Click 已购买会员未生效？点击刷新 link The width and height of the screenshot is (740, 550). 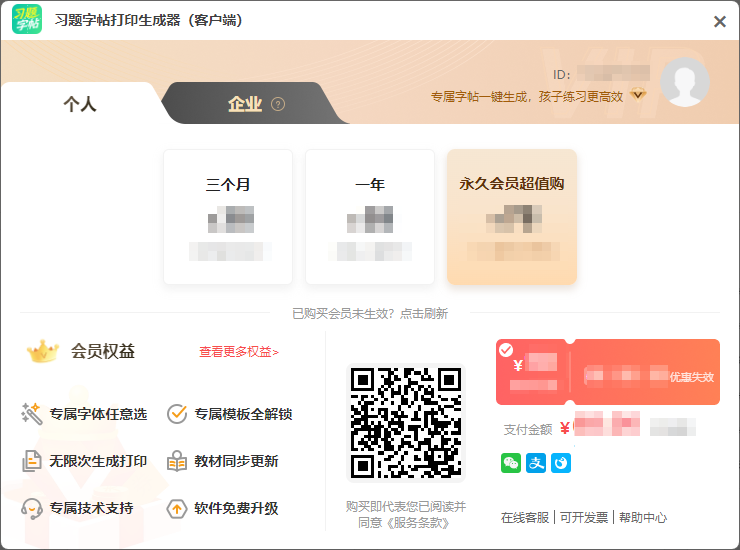click(370, 313)
